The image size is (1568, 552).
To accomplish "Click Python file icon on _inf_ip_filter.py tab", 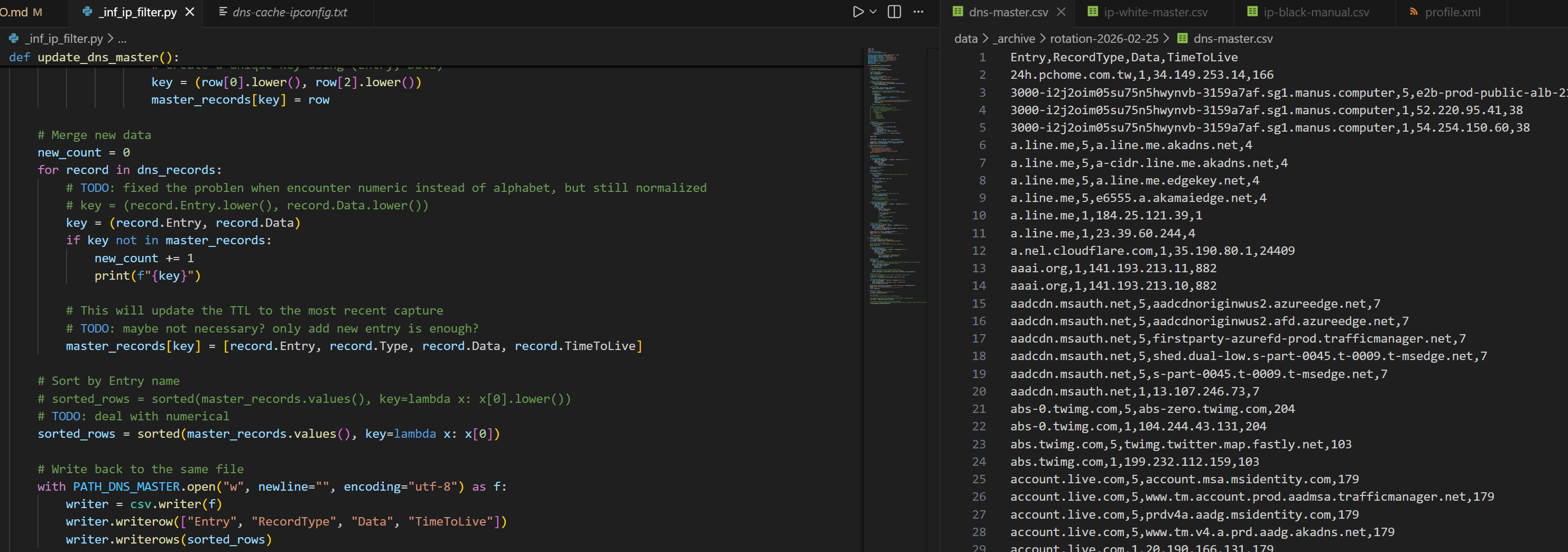I will pos(87,12).
